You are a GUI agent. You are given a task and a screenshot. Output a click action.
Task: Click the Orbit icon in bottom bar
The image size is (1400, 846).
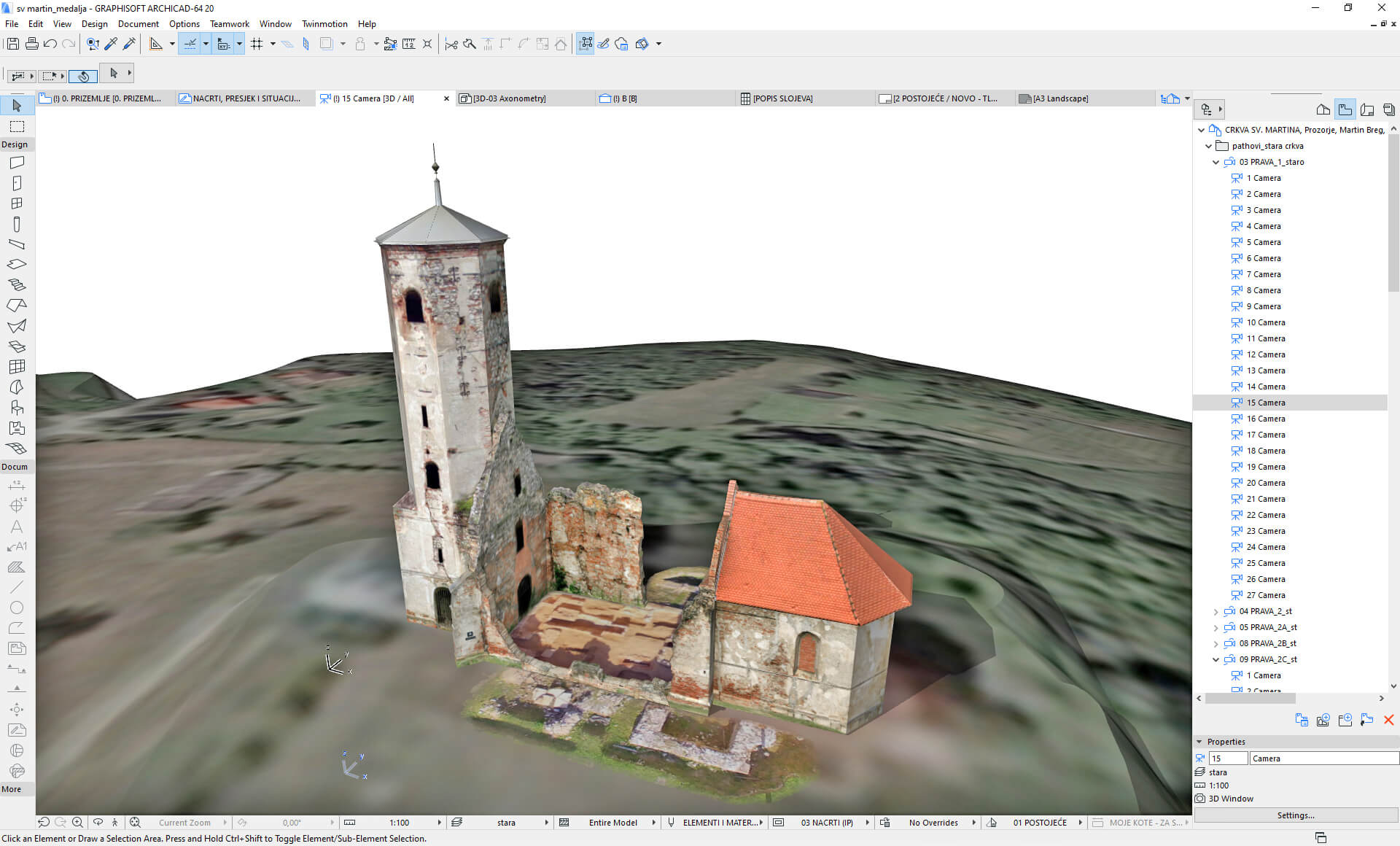98,822
